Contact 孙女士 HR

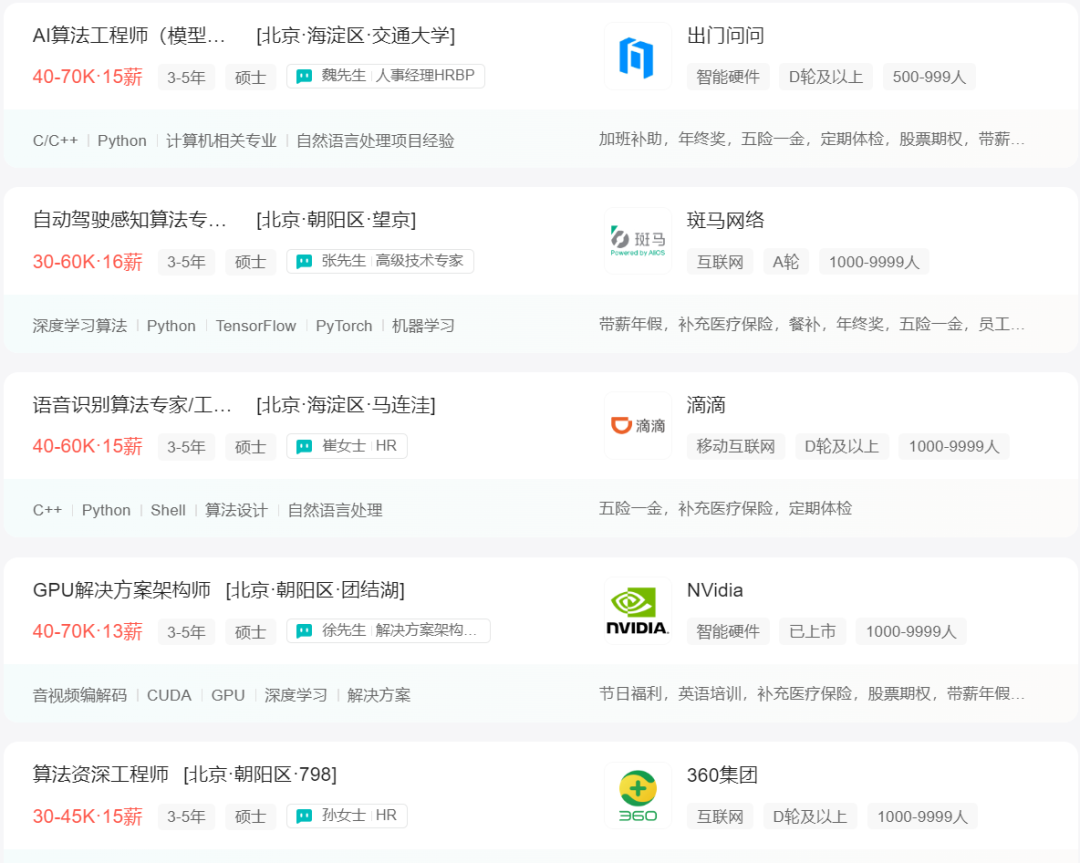[347, 815]
